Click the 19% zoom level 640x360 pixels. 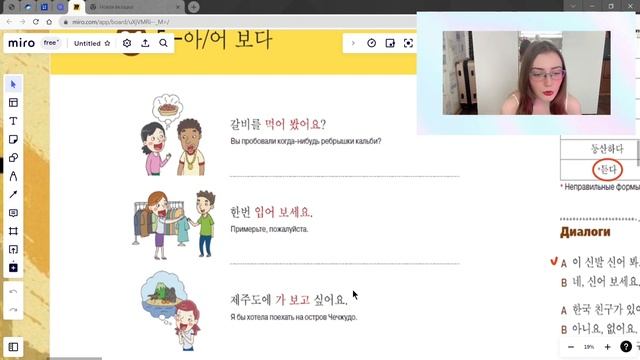point(589,347)
